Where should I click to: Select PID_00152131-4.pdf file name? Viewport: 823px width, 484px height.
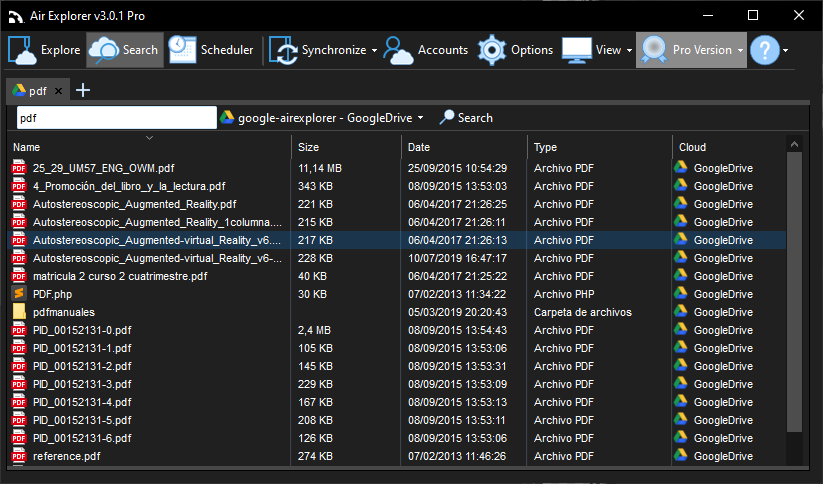pyautogui.click(x=82, y=402)
